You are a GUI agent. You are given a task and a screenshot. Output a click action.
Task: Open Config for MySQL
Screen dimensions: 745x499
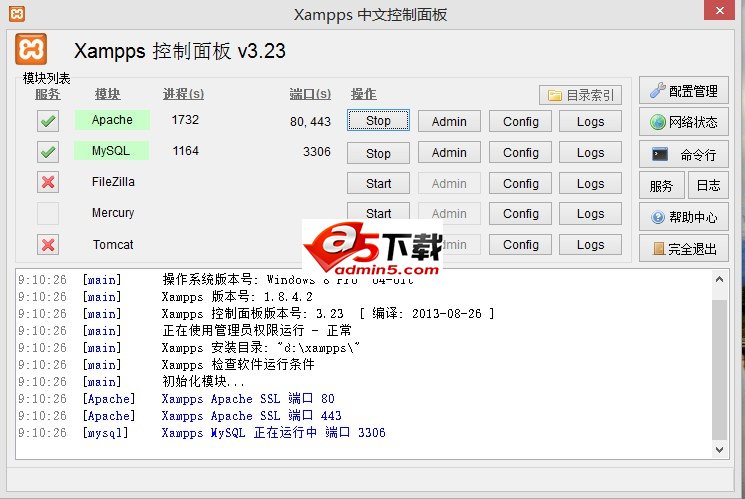(x=520, y=153)
